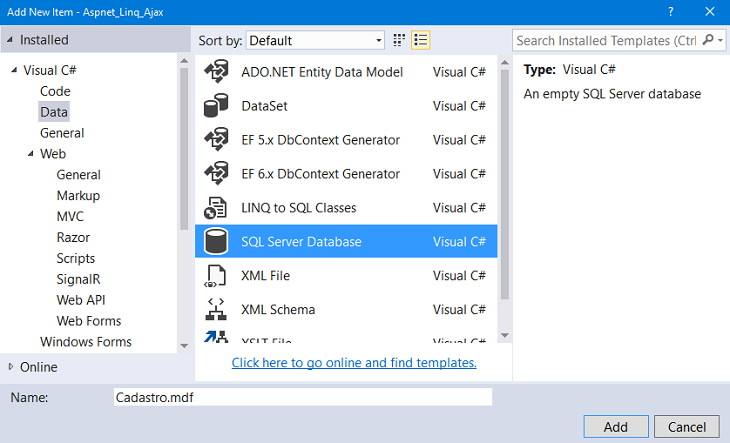The width and height of the screenshot is (730, 443).
Task: Click the LINQ to SQL Classes icon
Action: (216, 208)
